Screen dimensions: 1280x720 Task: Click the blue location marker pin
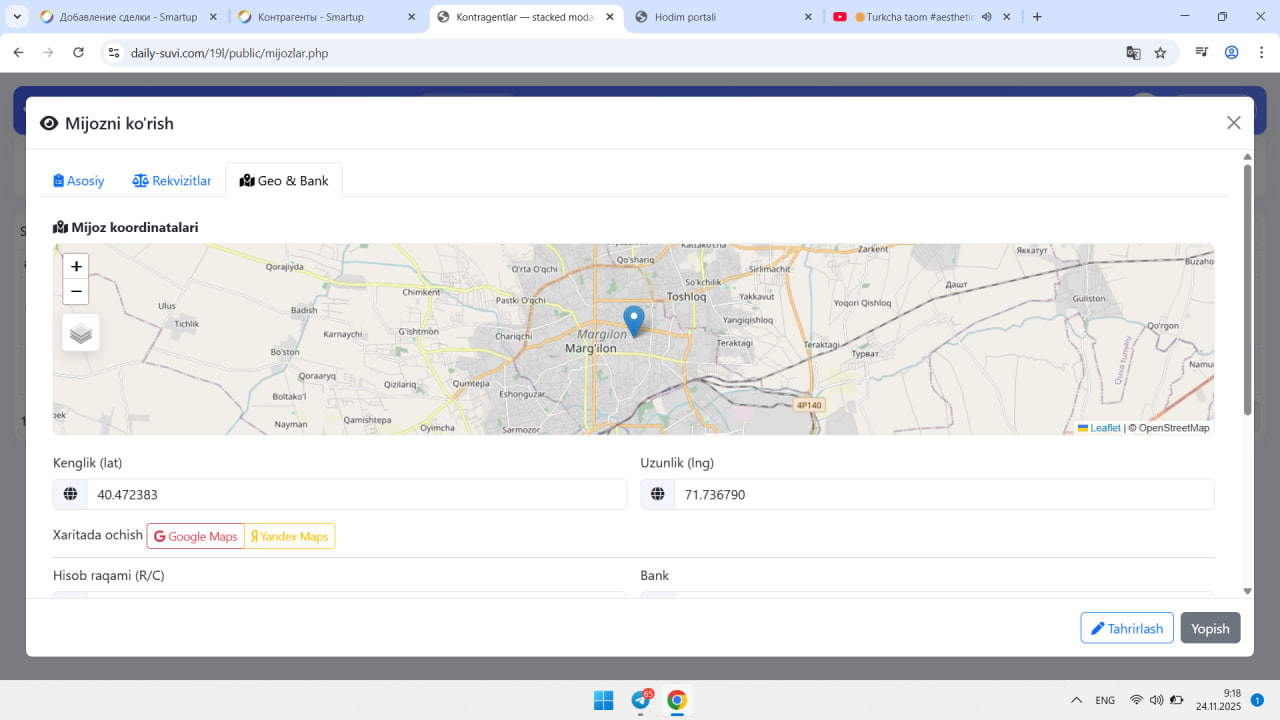(633, 320)
